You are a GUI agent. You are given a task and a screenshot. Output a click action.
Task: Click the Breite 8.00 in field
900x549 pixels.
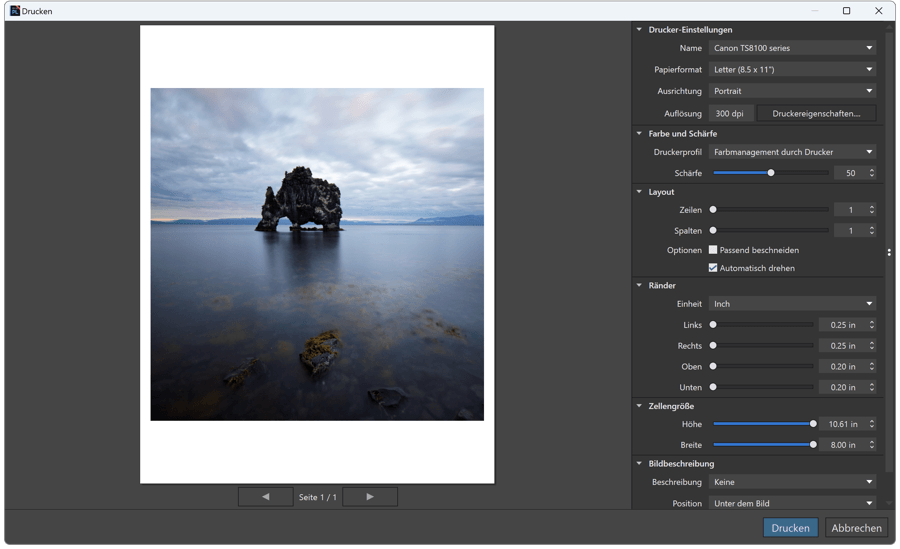click(x=843, y=444)
